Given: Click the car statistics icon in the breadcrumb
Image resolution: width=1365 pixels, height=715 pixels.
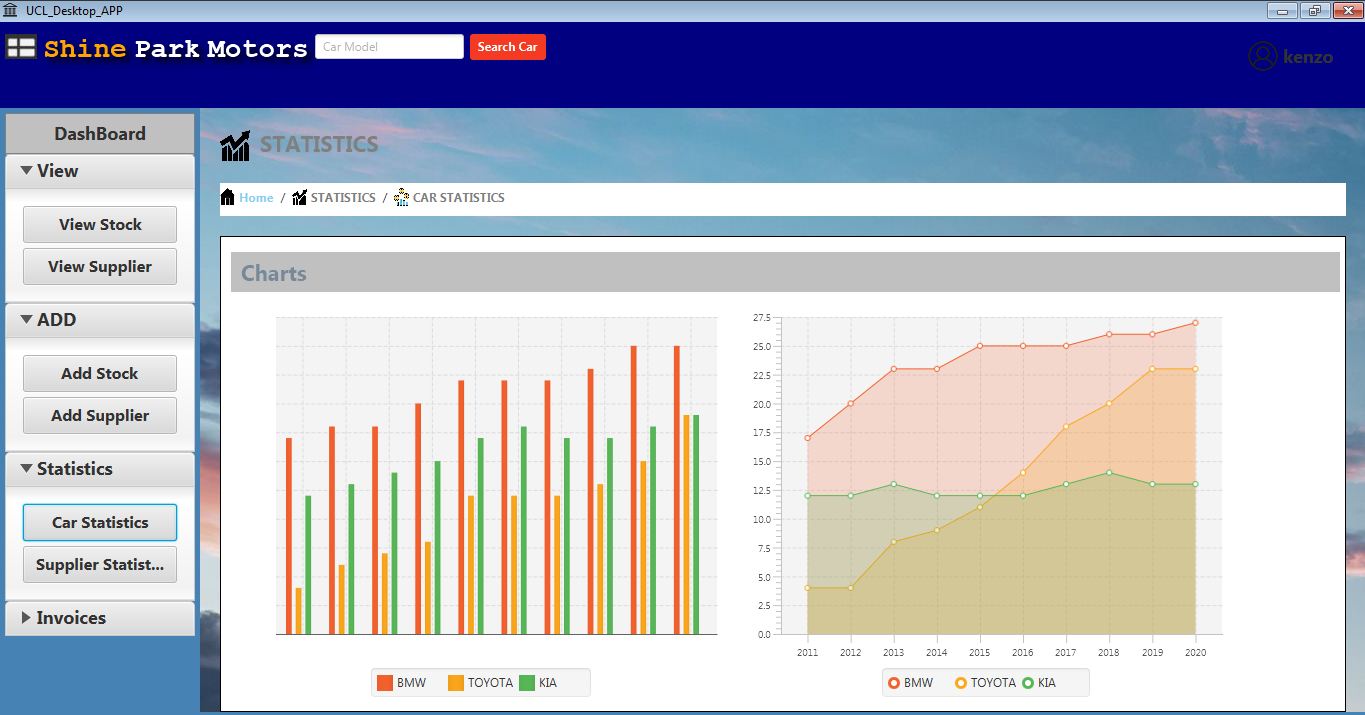Looking at the screenshot, I should [x=401, y=197].
